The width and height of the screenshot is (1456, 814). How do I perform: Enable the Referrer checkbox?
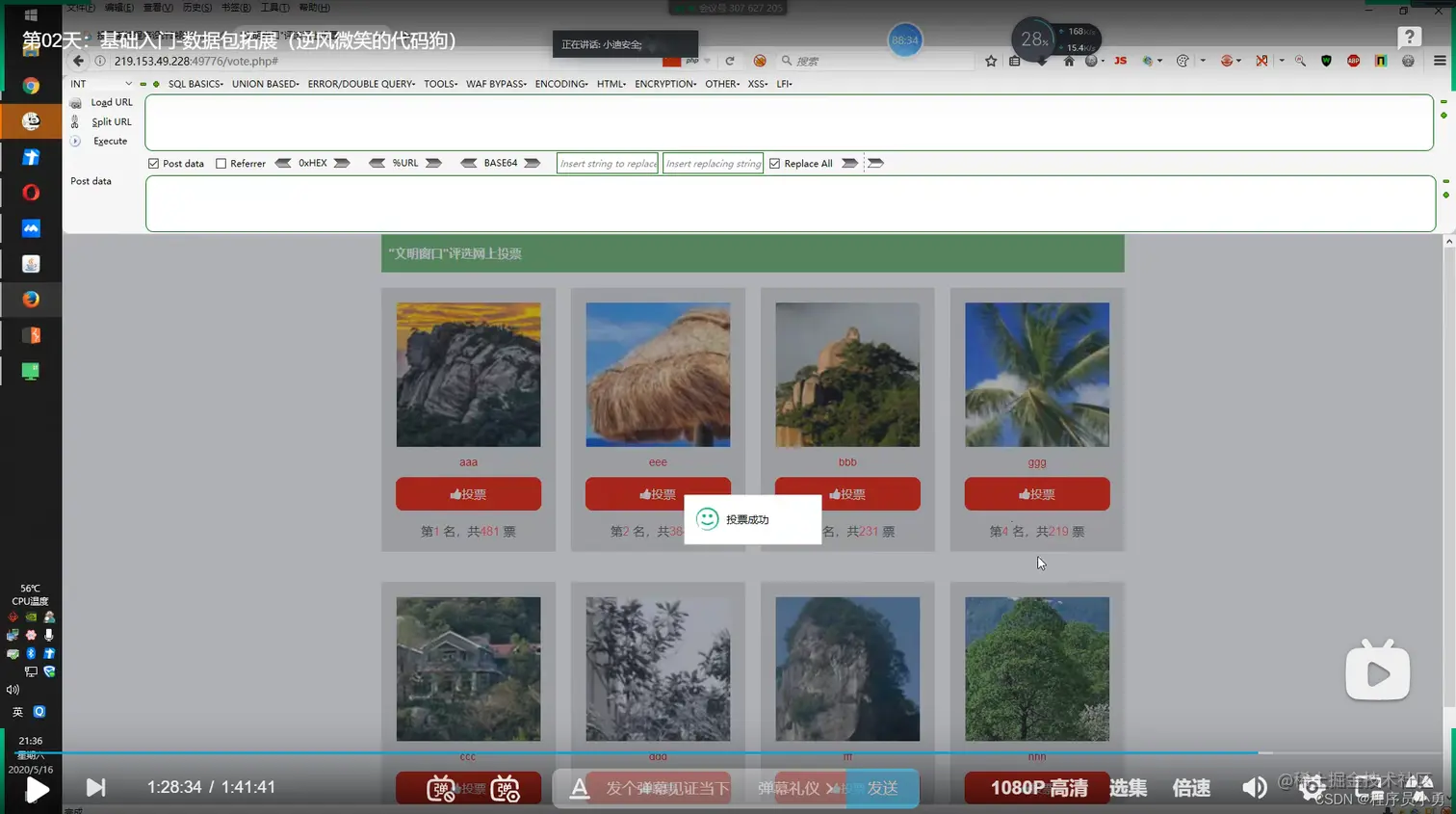[x=221, y=164]
